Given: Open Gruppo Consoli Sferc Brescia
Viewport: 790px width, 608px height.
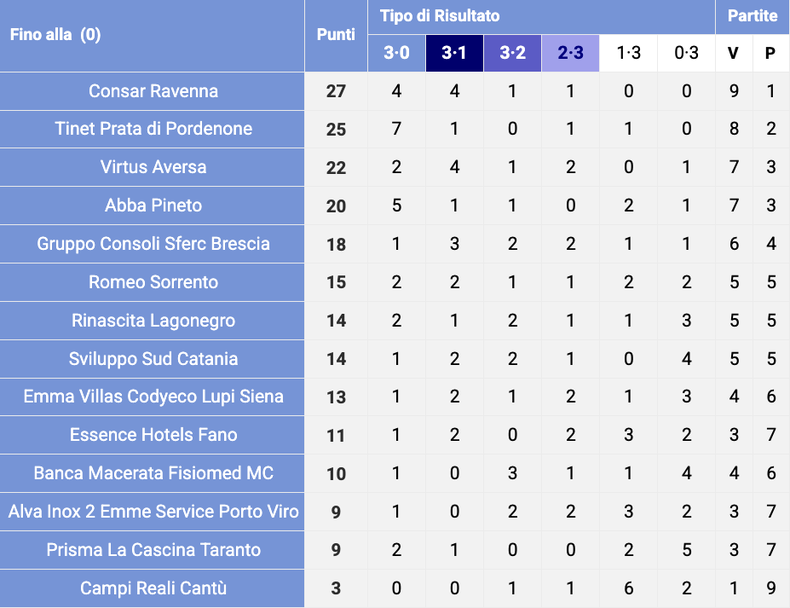Looking at the screenshot, I should click(x=153, y=244).
